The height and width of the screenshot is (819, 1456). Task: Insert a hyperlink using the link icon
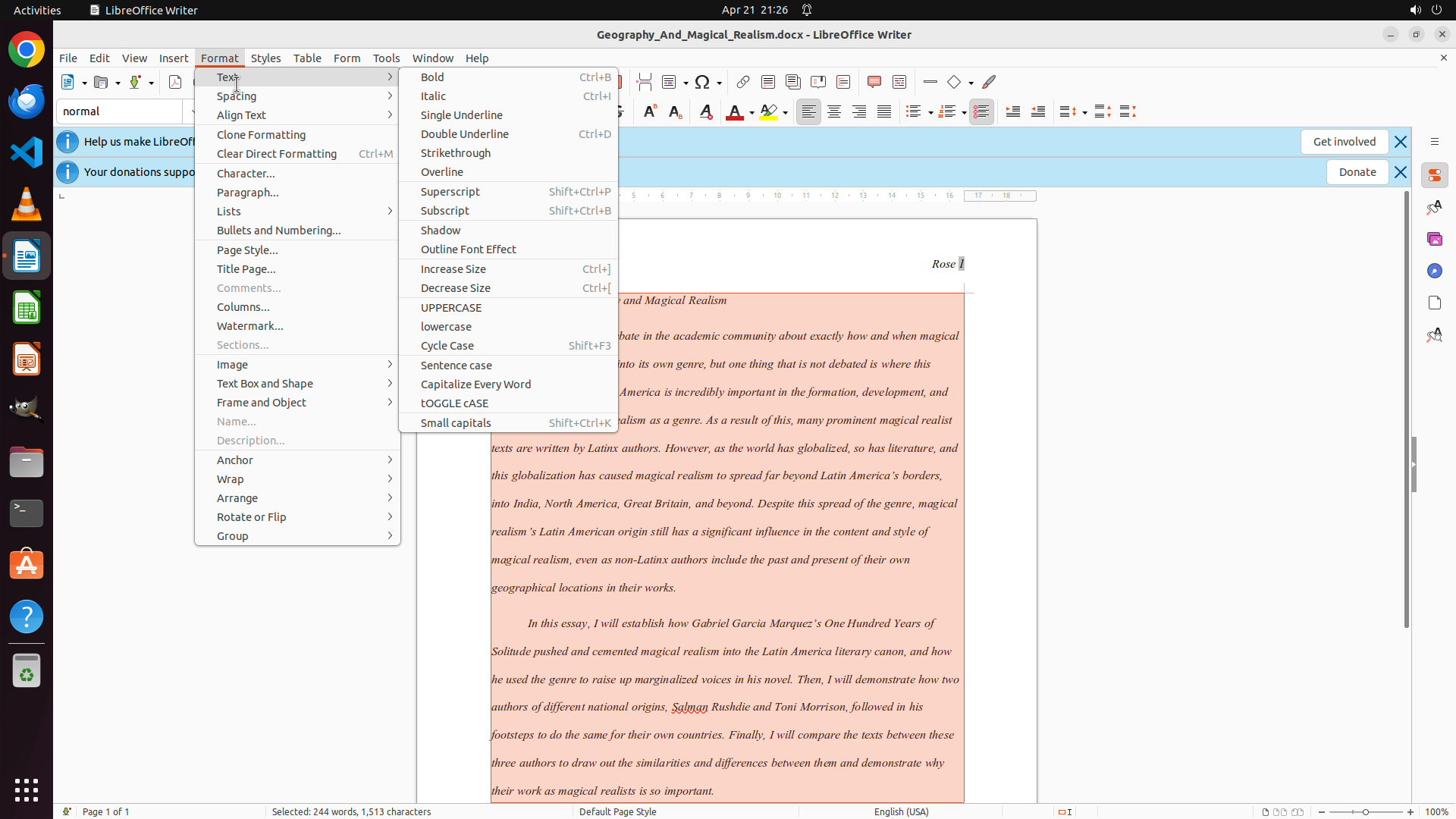click(743, 82)
